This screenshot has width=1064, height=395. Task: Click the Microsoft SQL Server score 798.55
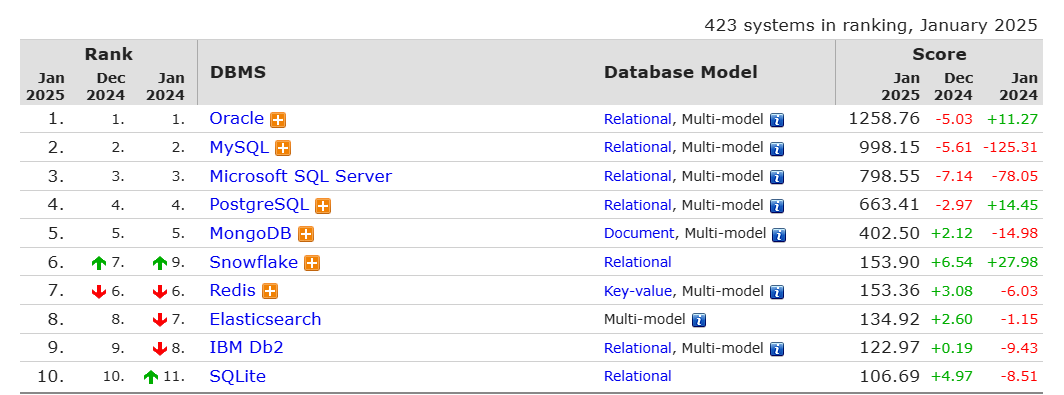pyautogui.click(x=890, y=176)
